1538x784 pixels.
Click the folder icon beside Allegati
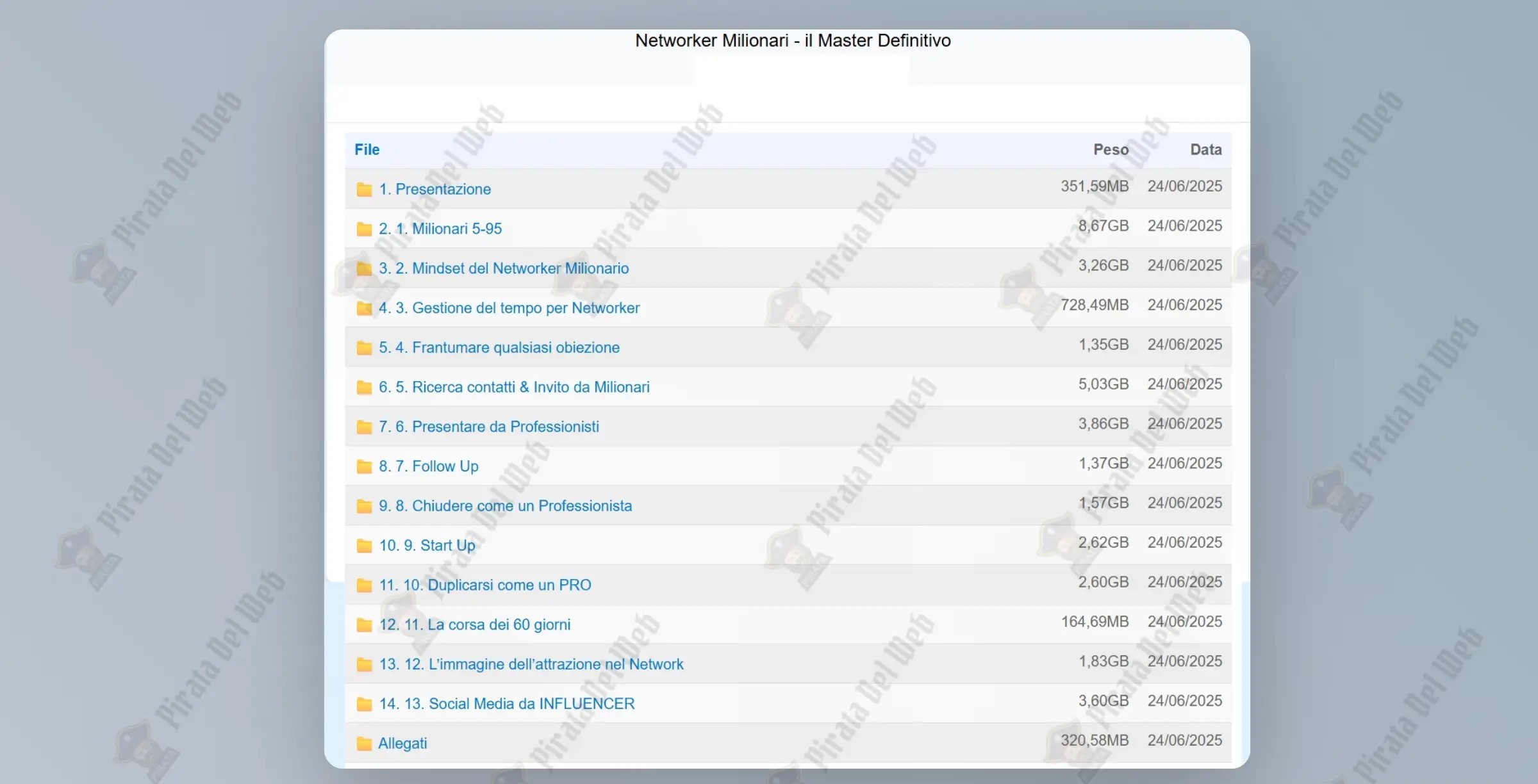pos(364,744)
